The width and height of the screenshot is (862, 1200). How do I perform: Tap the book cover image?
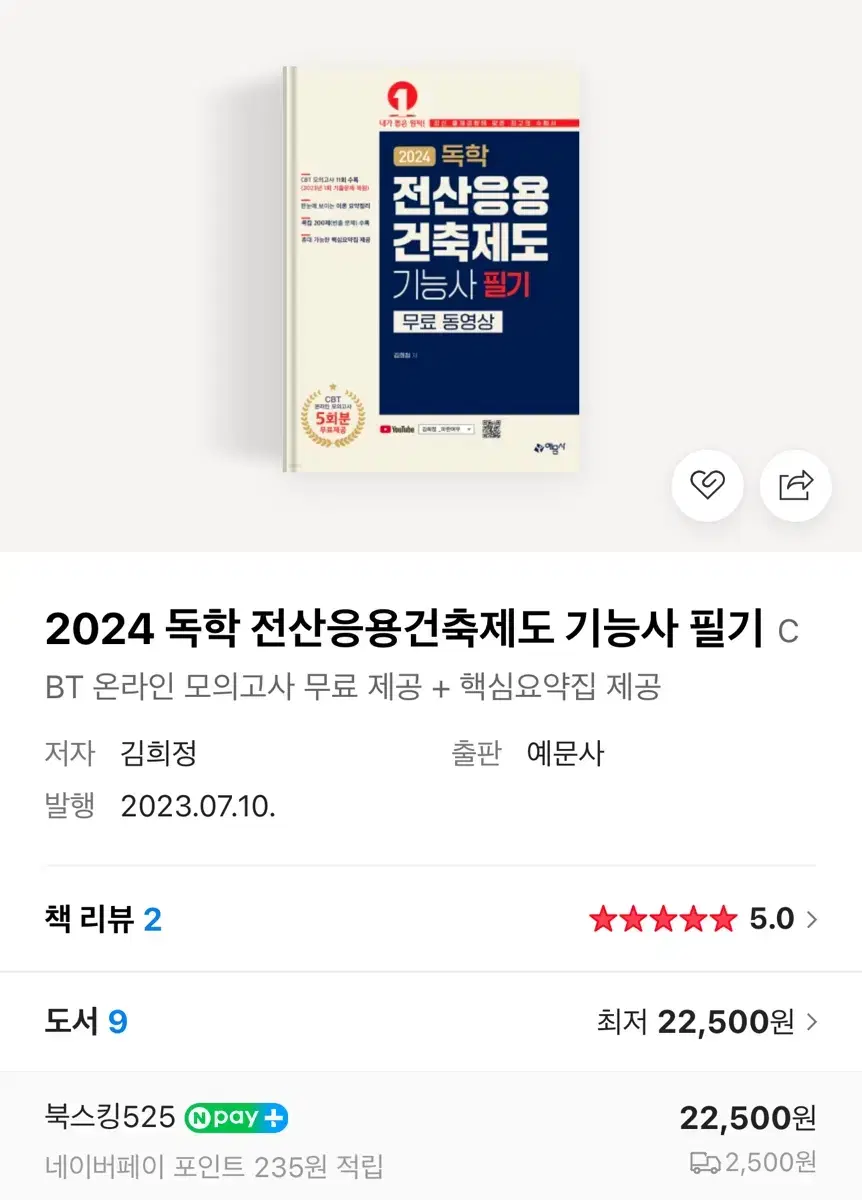coord(431,269)
